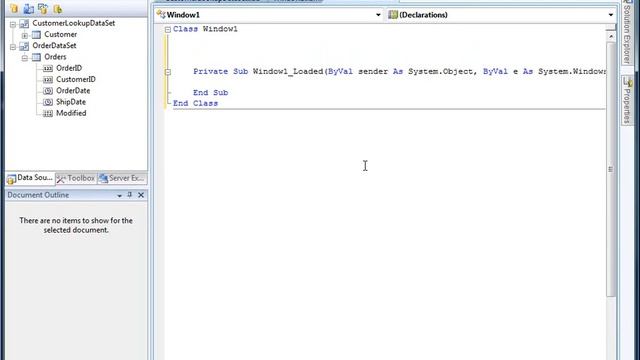Click the code editor scroll up arrow
Viewport: 640px width, 360px height.
click(611, 36)
